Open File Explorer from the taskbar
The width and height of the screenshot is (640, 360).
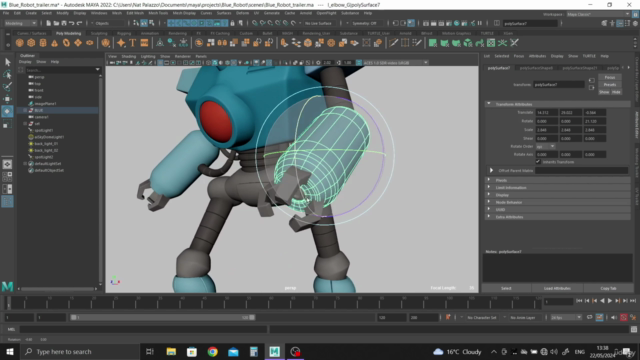pyautogui.click(x=171, y=351)
